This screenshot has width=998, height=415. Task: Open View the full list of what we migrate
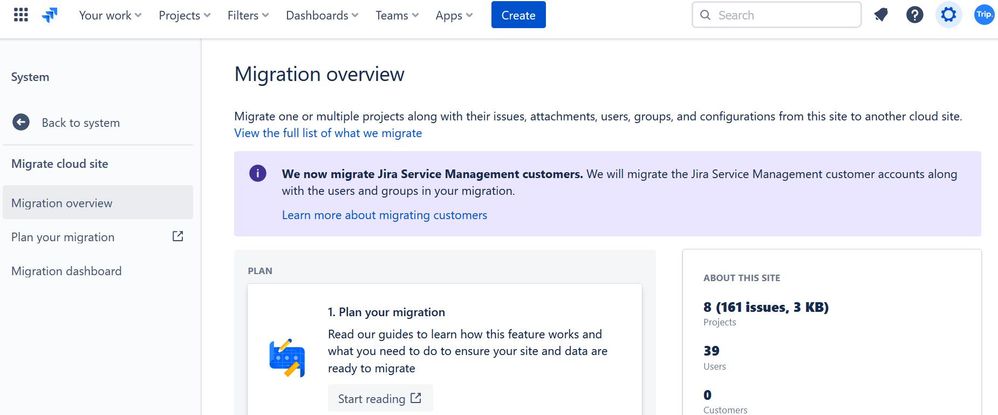point(328,133)
